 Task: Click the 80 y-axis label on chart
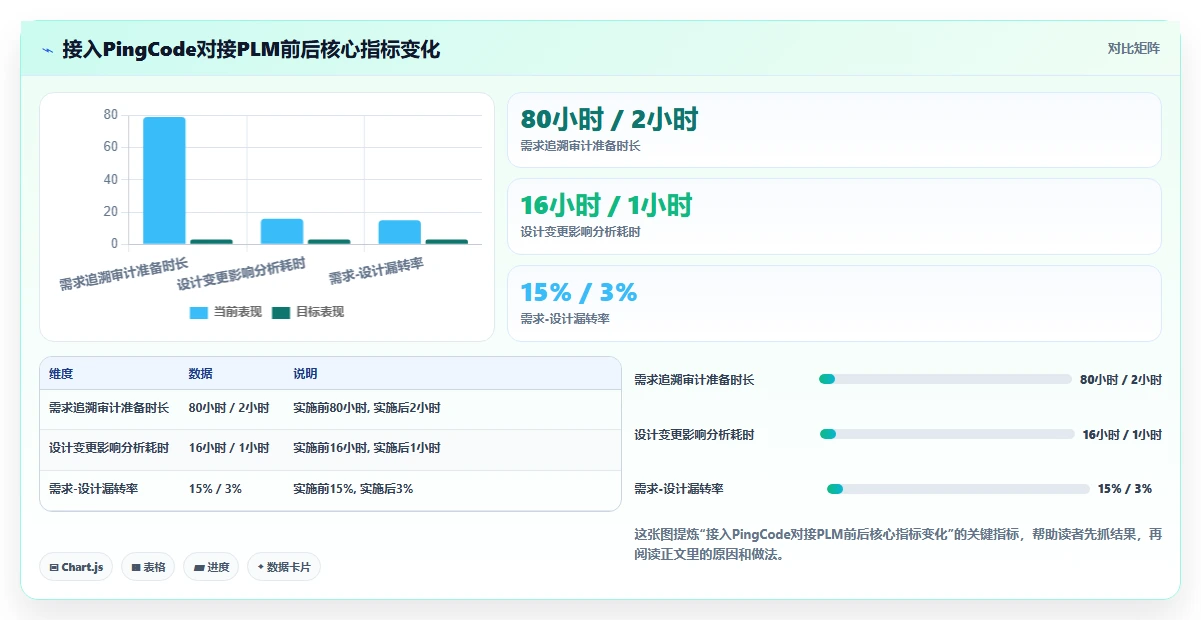pos(110,115)
